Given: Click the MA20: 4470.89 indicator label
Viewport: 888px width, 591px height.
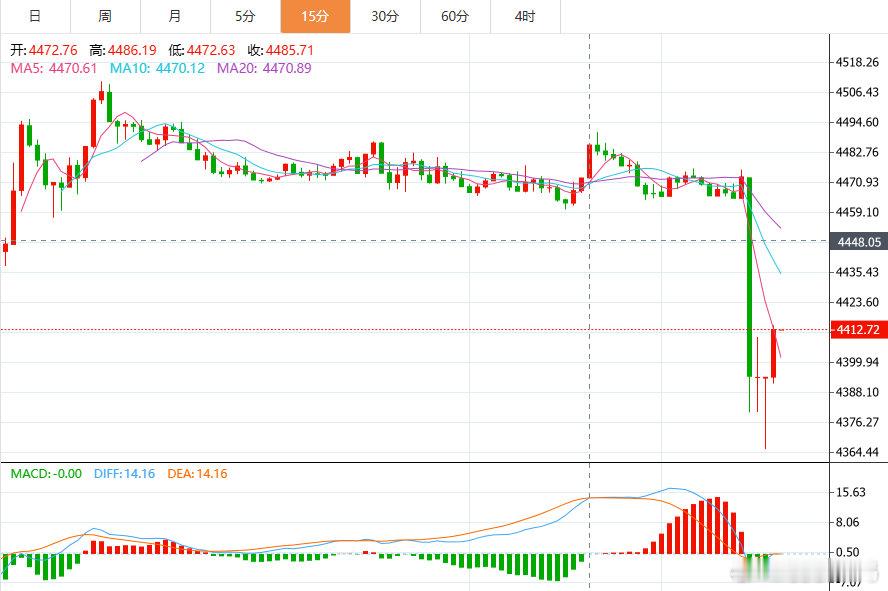Looking at the screenshot, I should (x=264, y=68).
